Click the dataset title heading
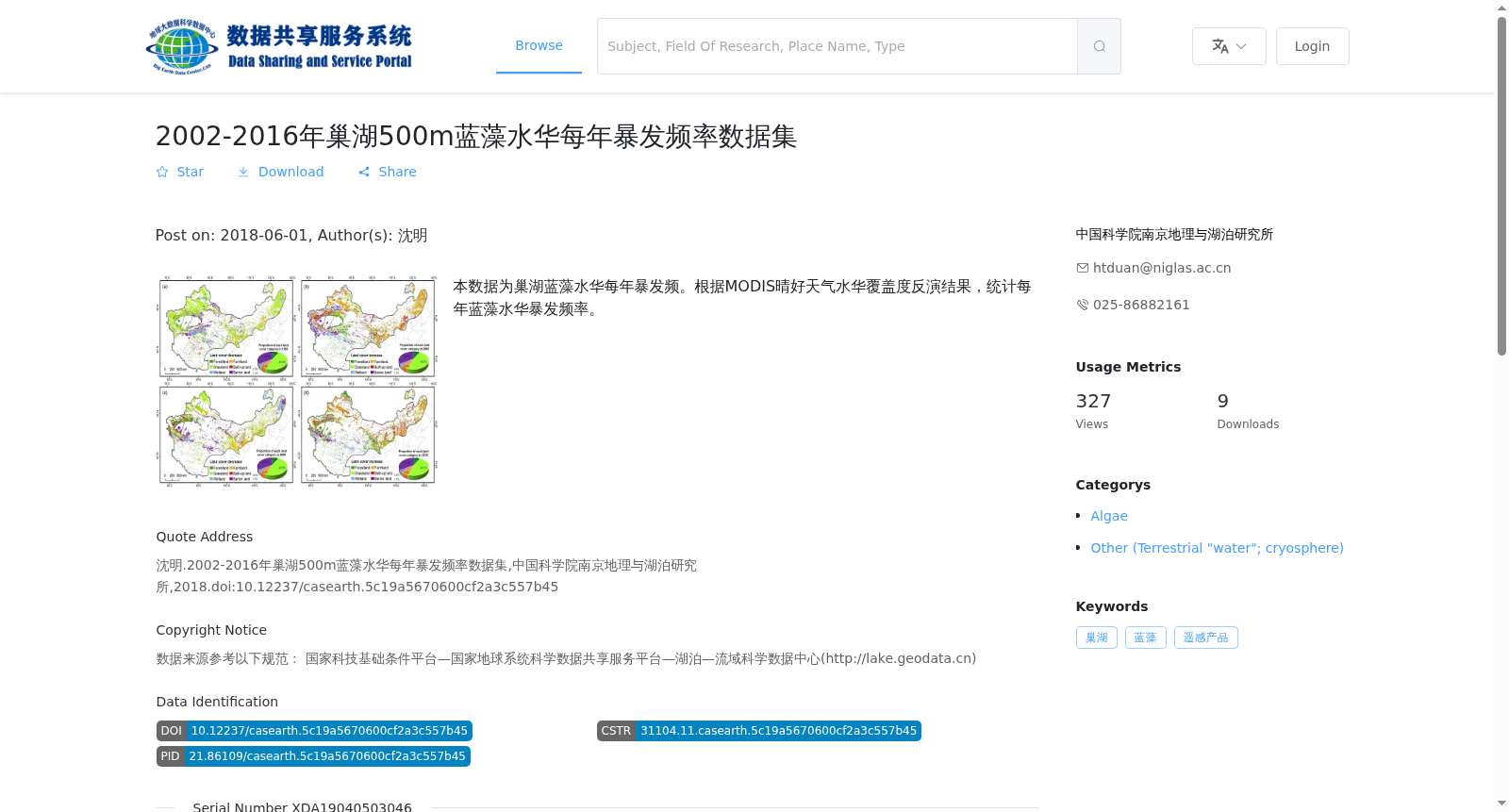The width and height of the screenshot is (1509, 812). 476,136
